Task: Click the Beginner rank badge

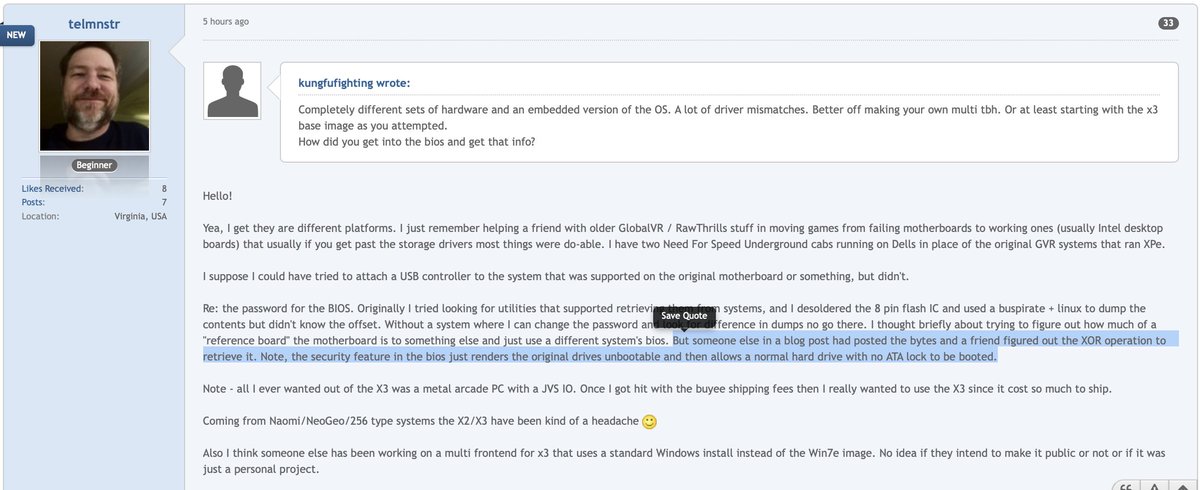Action: click(94, 165)
